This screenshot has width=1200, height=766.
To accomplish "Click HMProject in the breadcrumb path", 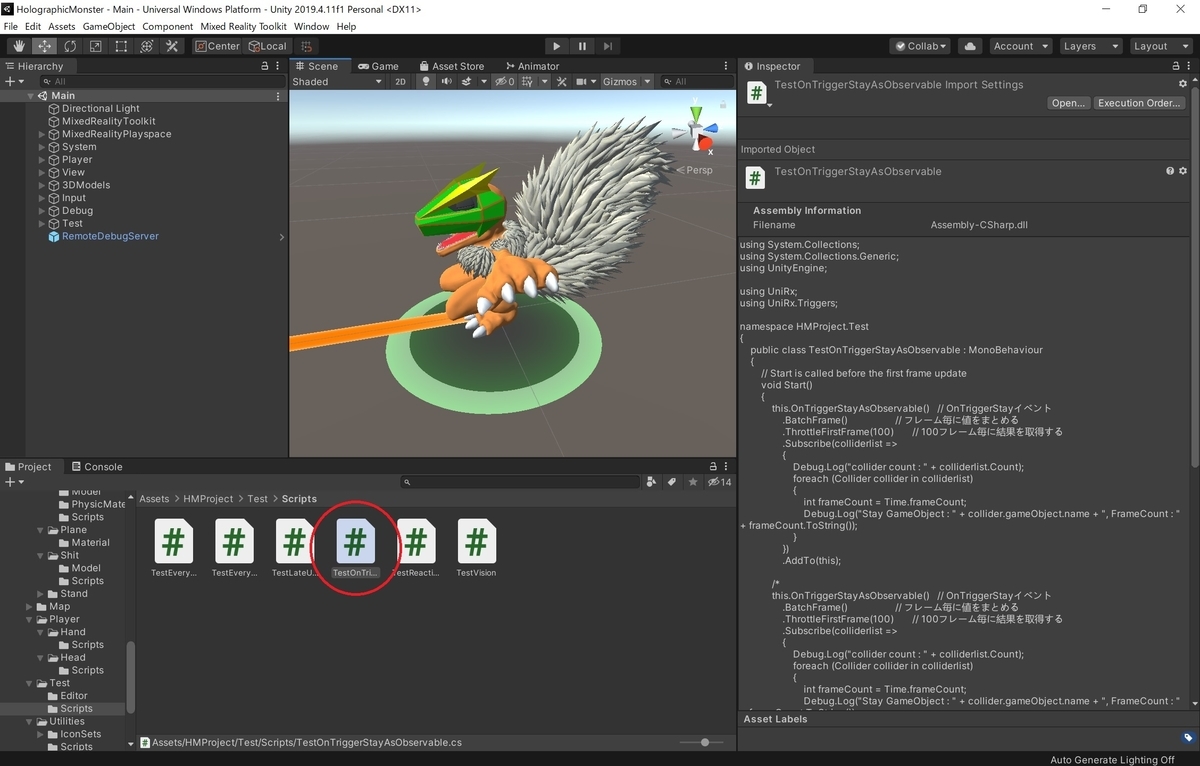I will point(208,498).
